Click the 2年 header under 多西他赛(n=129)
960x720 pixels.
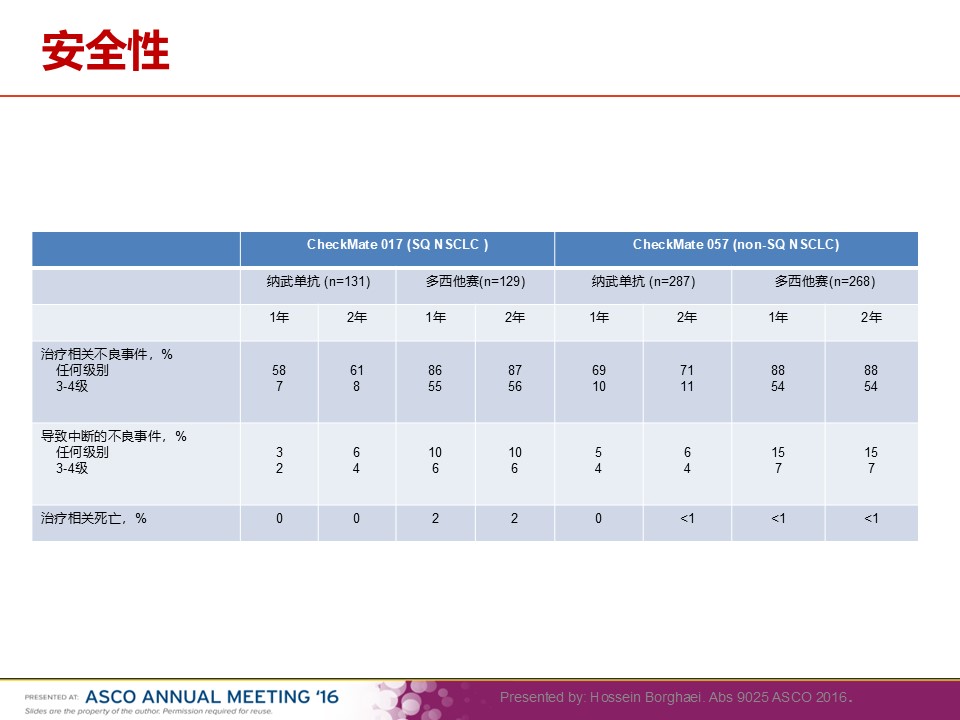point(514,317)
